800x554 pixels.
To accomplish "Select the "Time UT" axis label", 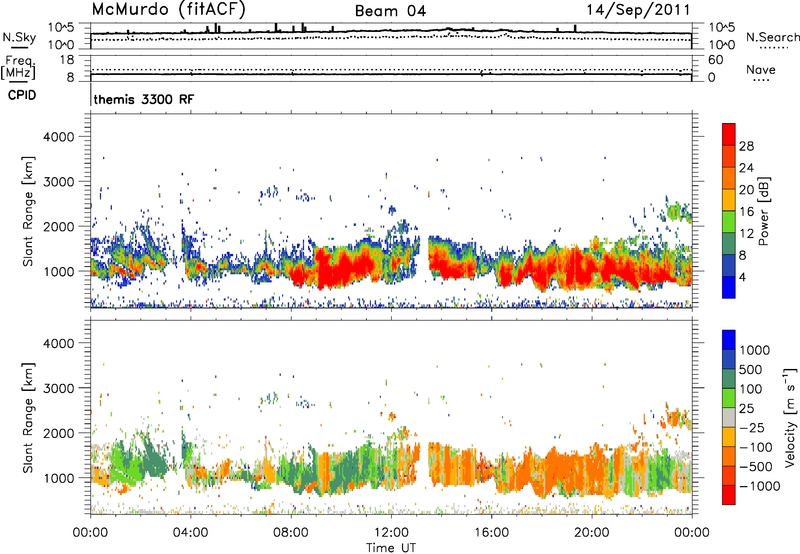I will [x=391, y=548].
